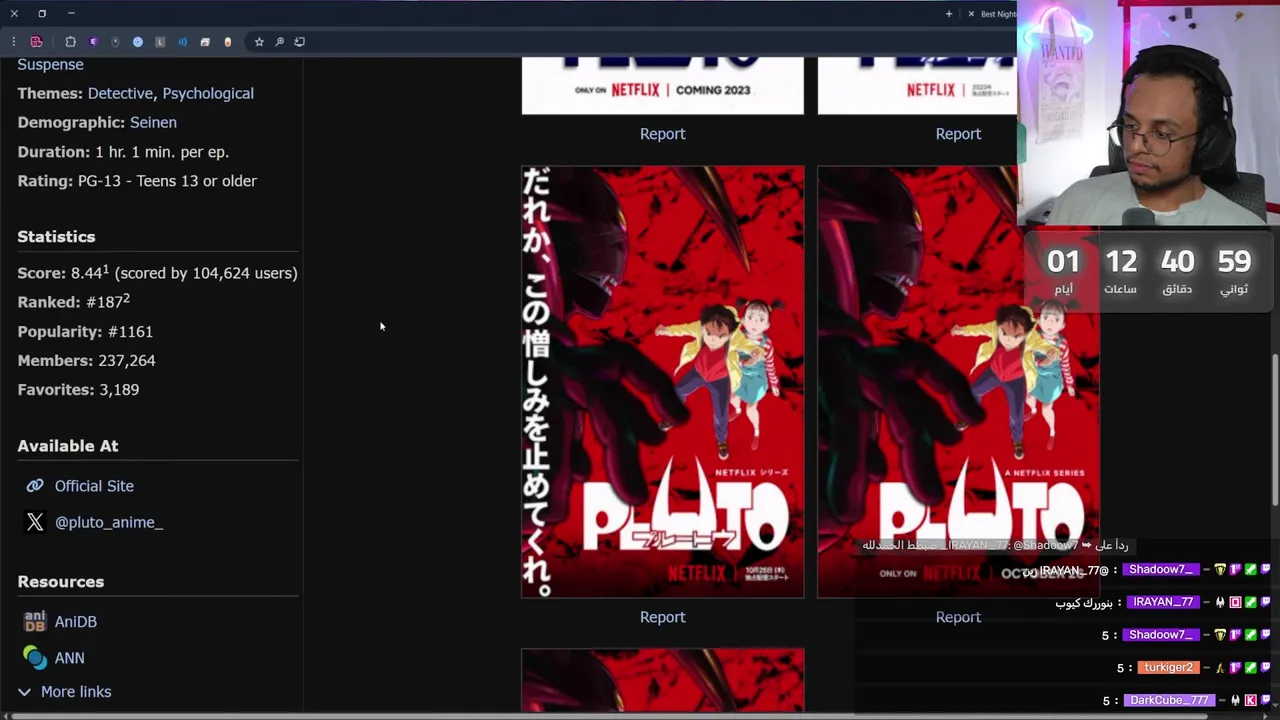Open the A Netflix Series Pluto poster
The width and height of the screenshot is (1280, 720).
[x=958, y=382]
